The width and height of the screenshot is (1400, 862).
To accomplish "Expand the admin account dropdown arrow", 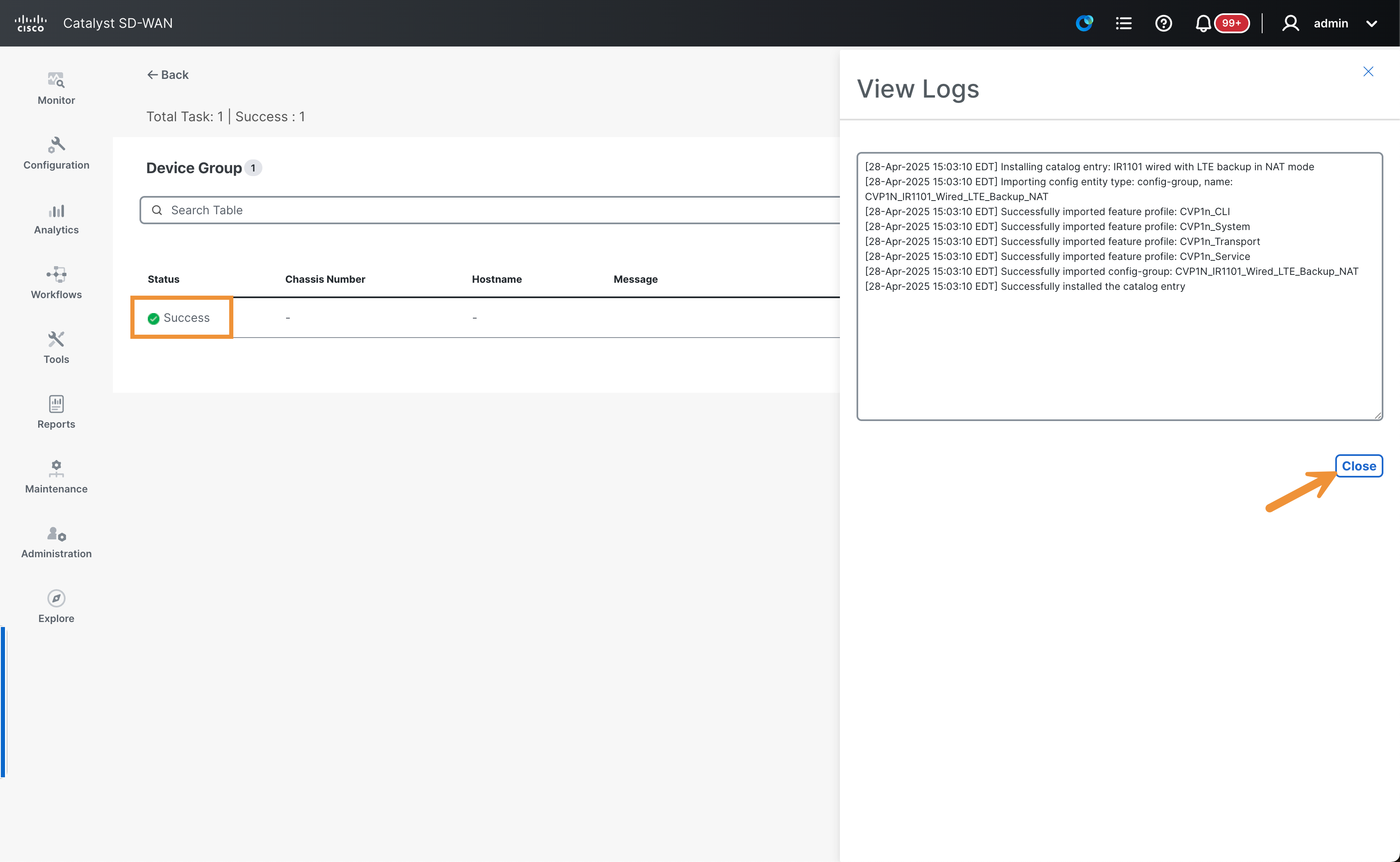I will (x=1371, y=24).
